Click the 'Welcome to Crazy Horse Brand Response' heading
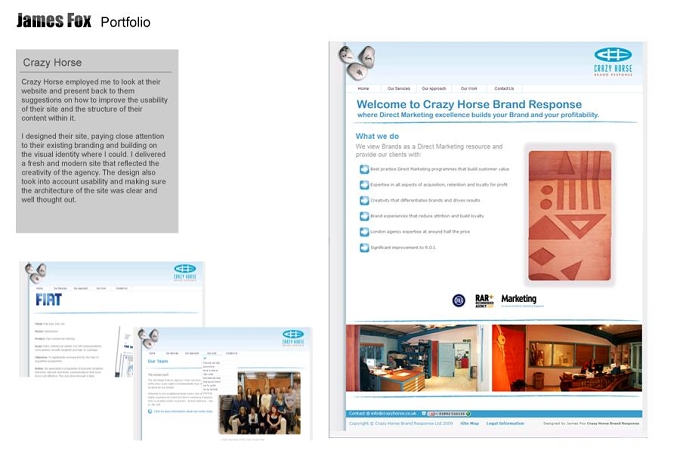Viewport: 680px width, 453px height. [x=469, y=104]
